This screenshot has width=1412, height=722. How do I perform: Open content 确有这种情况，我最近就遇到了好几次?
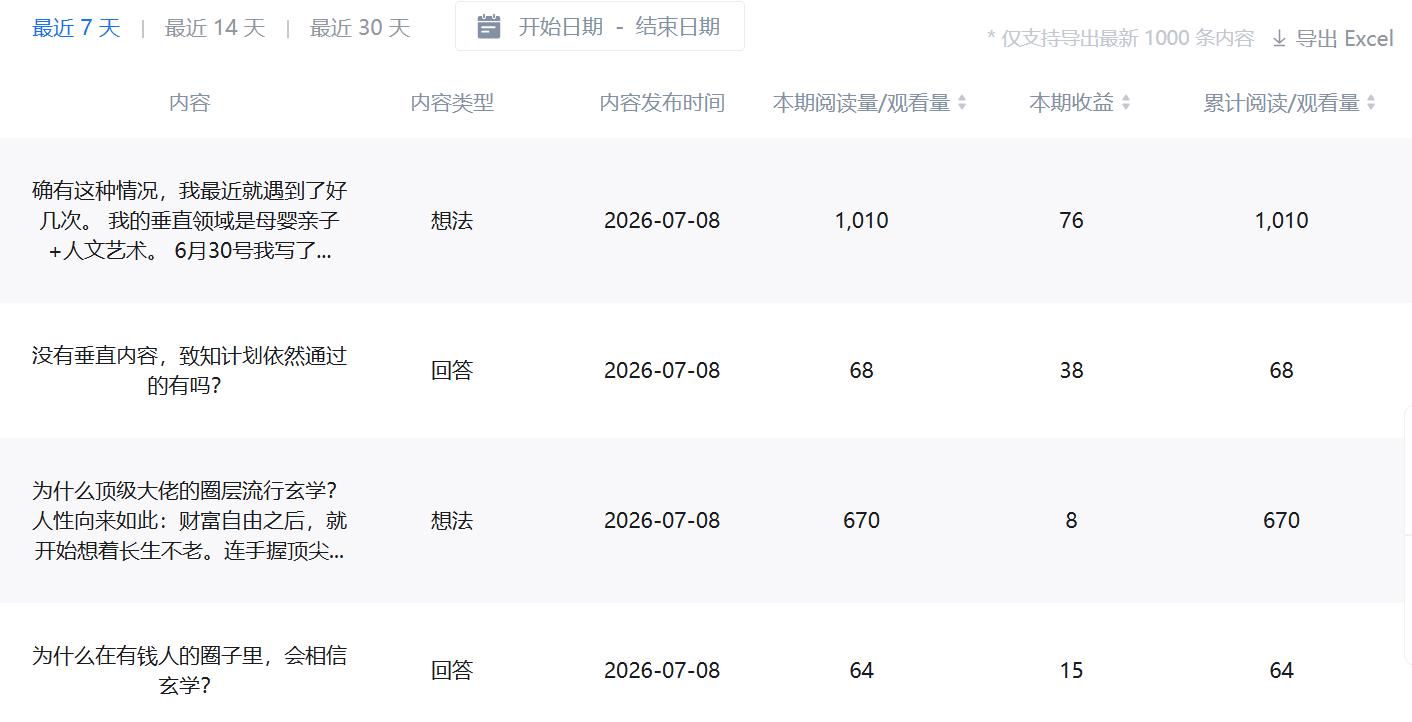(190, 220)
